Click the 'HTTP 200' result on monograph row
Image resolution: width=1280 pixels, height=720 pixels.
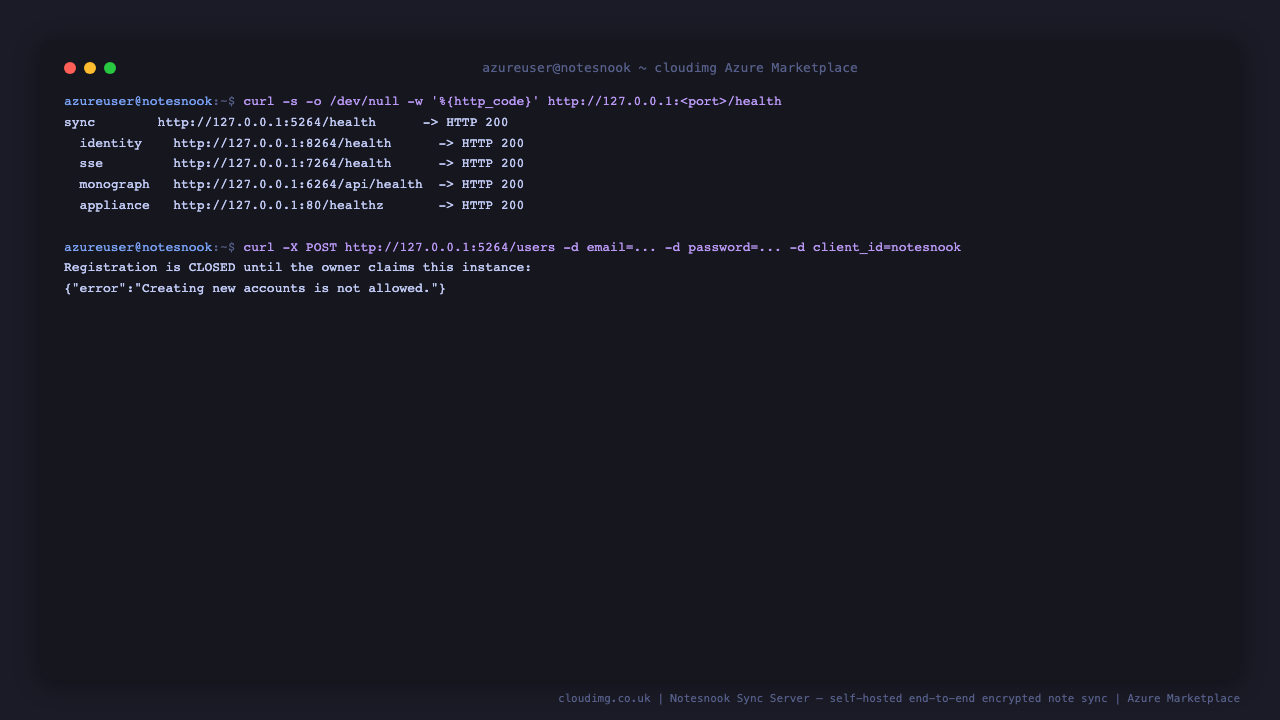(x=493, y=185)
